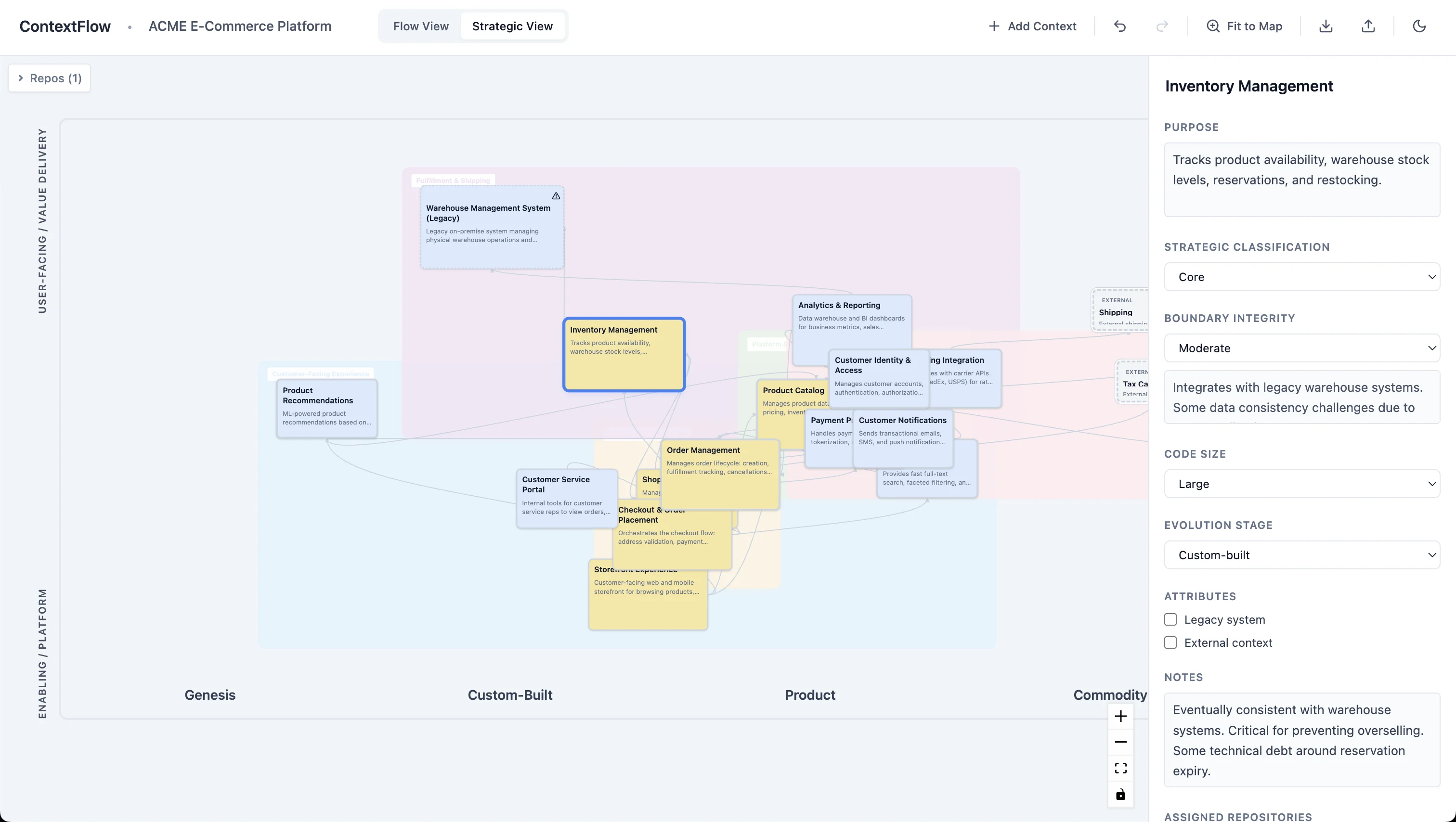
Task: Select the Inventory Management node on the map
Action: pos(624,354)
